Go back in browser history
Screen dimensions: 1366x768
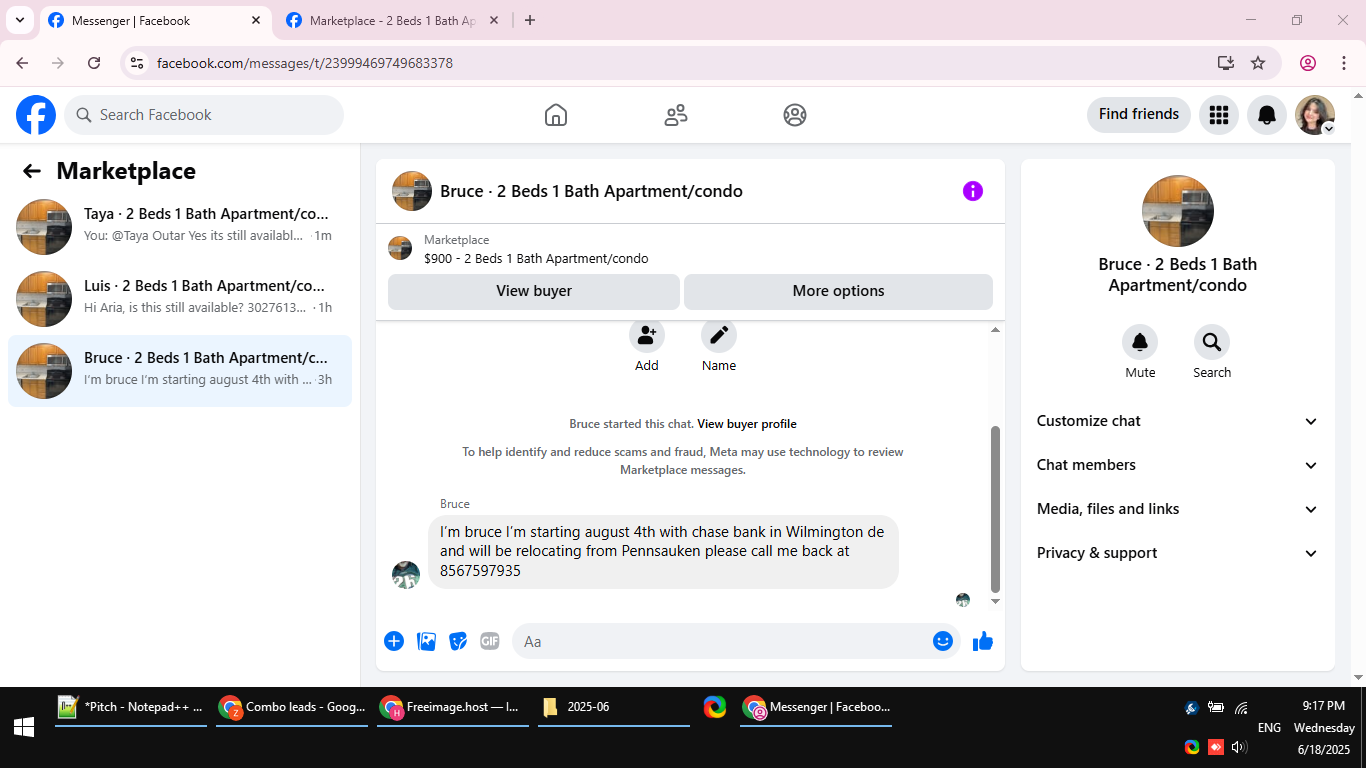(22, 63)
